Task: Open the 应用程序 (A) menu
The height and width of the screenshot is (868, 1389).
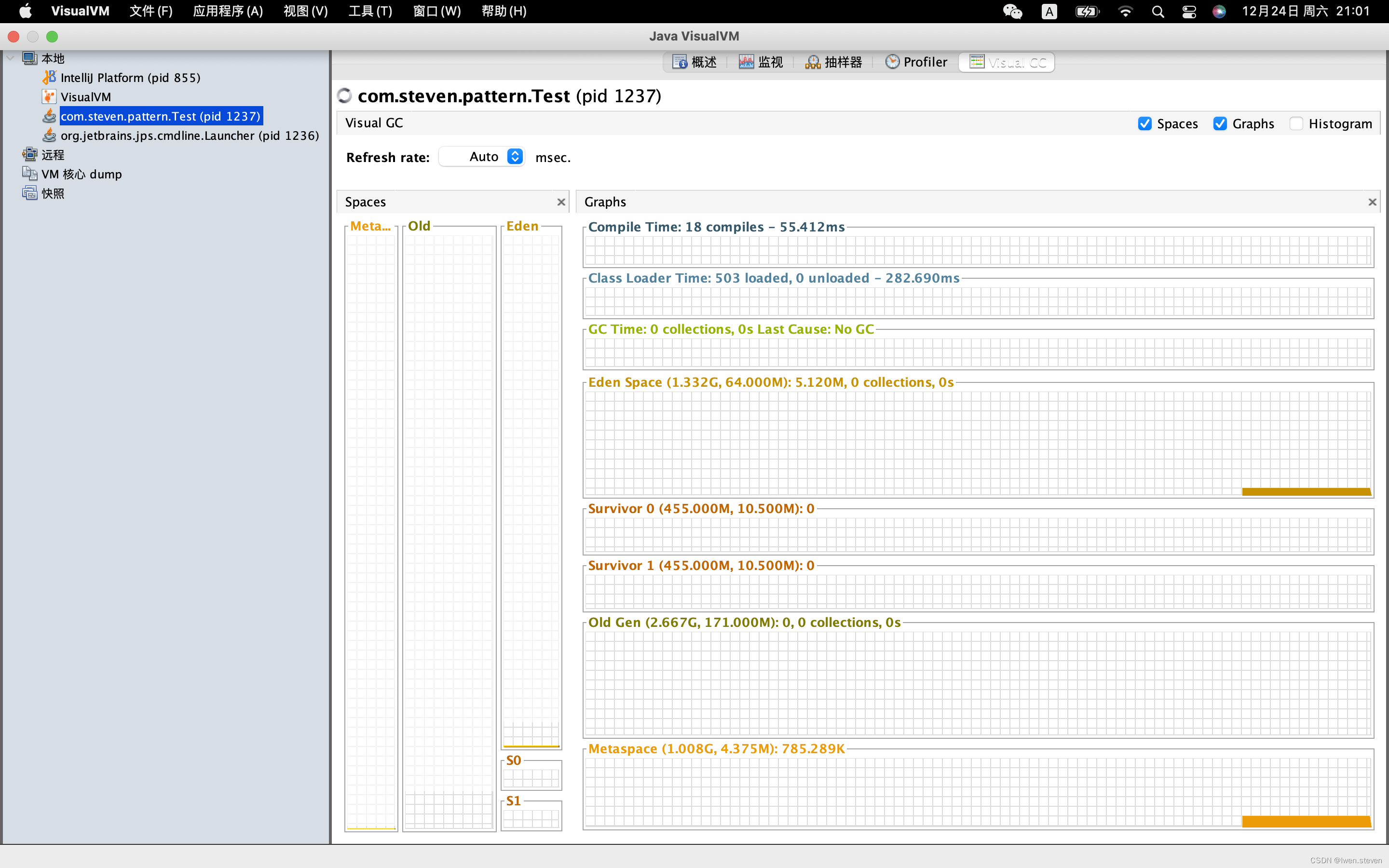Action: (228, 11)
